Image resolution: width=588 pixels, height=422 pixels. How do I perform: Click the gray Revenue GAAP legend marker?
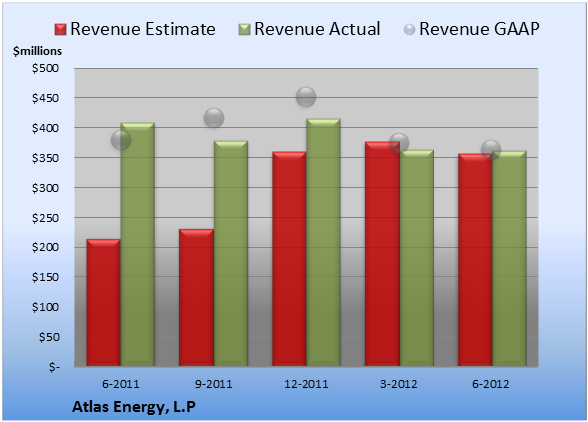pyautogui.click(x=410, y=30)
